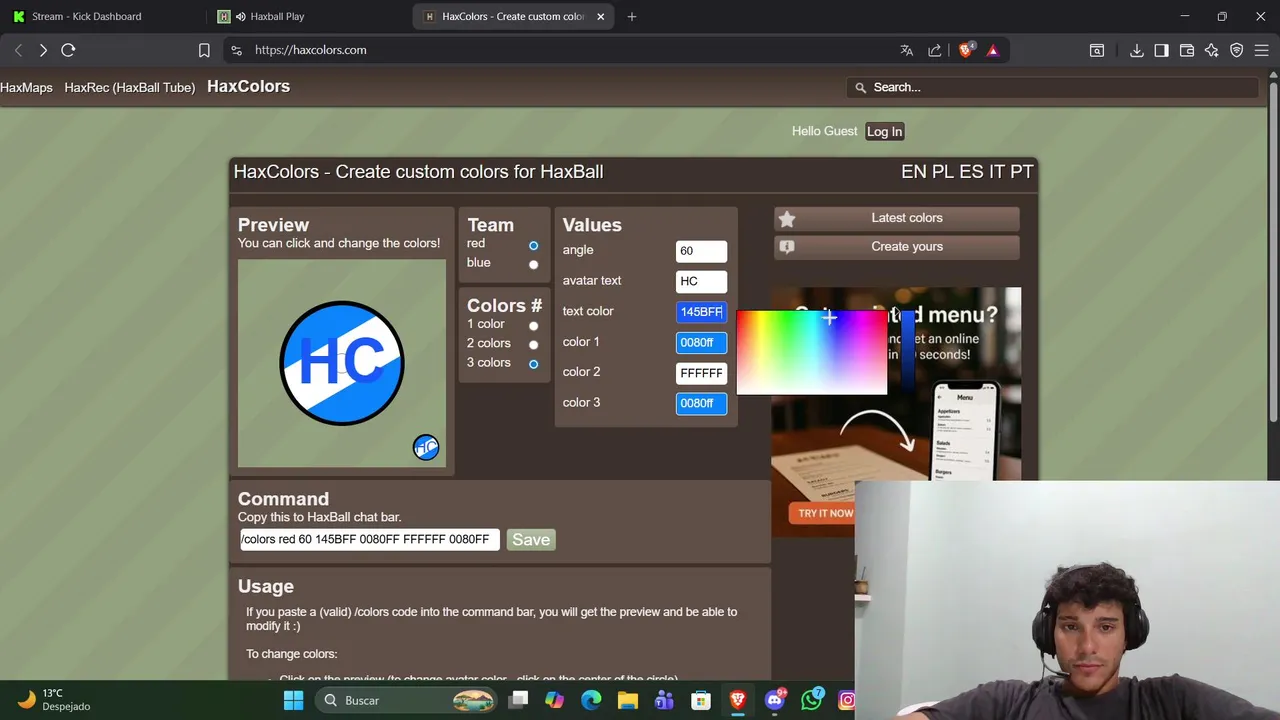This screenshot has width=1280, height=720.
Task: Select the red team radio button
Action: point(533,245)
